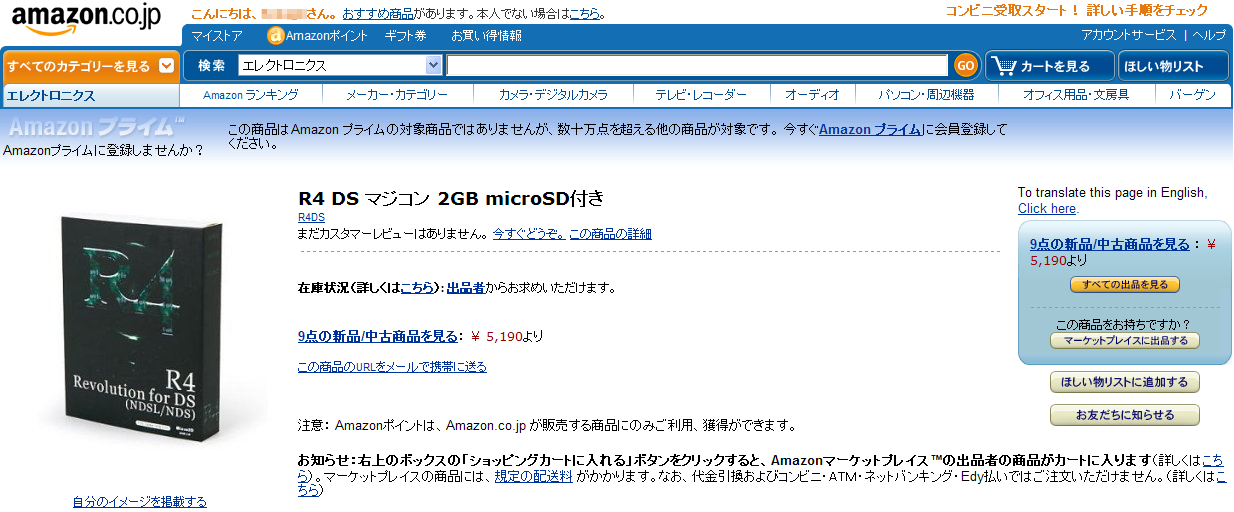Image resolution: width=1234 pixels, height=512 pixels.
Task: Open the ヘルプ link
Action: (1209, 35)
